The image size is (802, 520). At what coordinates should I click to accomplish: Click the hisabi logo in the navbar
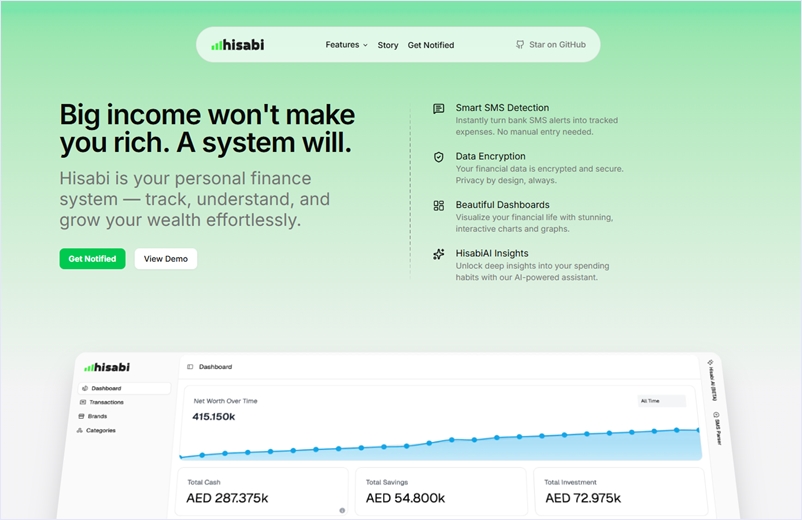pos(238,45)
